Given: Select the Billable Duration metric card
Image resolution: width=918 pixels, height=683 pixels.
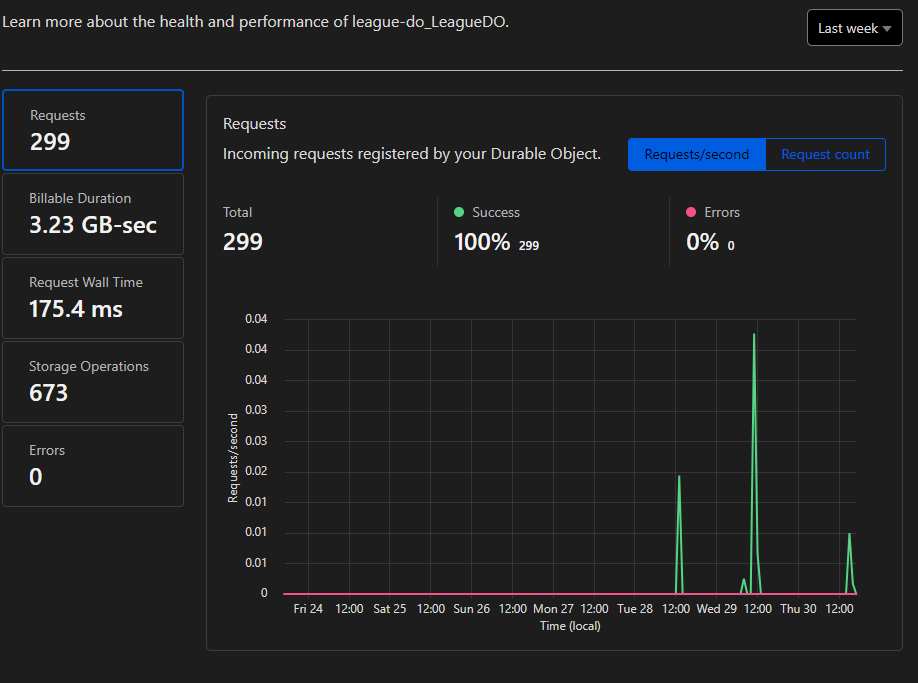Looking at the screenshot, I should (93, 213).
